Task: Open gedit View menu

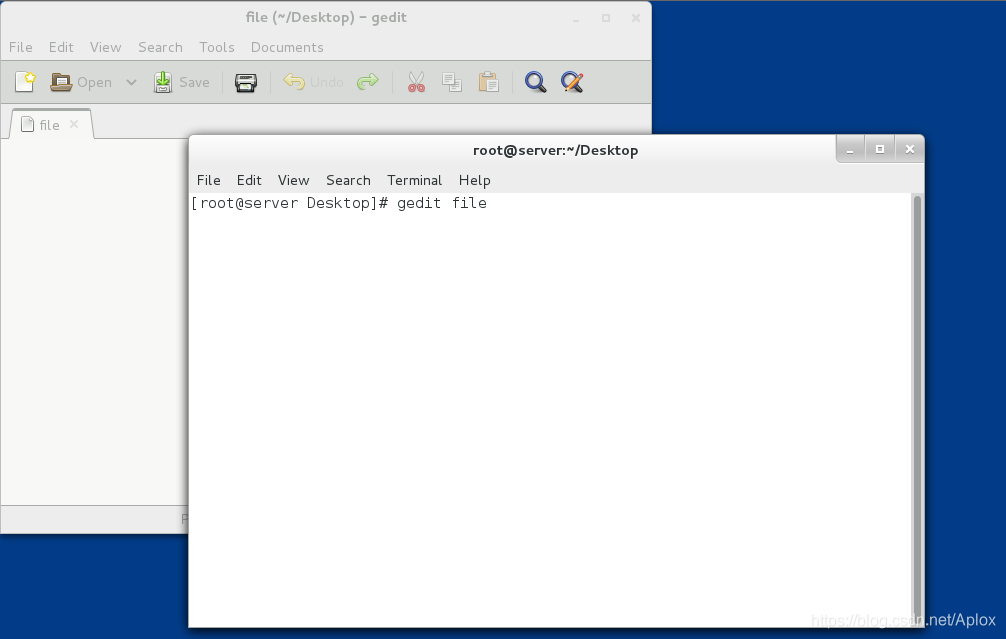Action: (105, 47)
